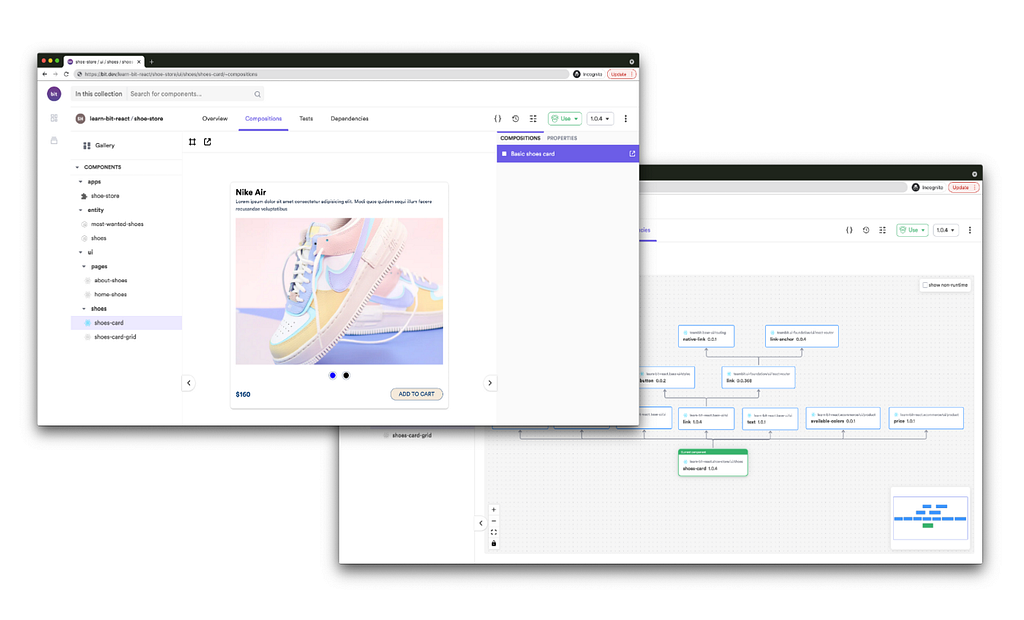Click the fit-view icon in graph controls
Image resolution: width=1024 pixels, height=620 pixels.
pos(494,532)
